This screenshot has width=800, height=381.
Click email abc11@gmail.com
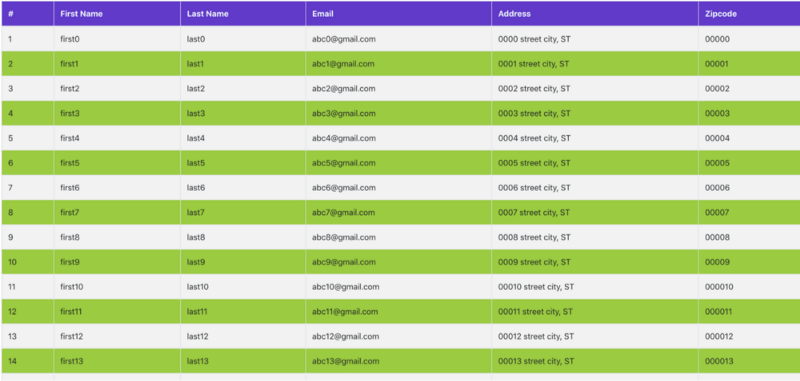[x=345, y=311]
